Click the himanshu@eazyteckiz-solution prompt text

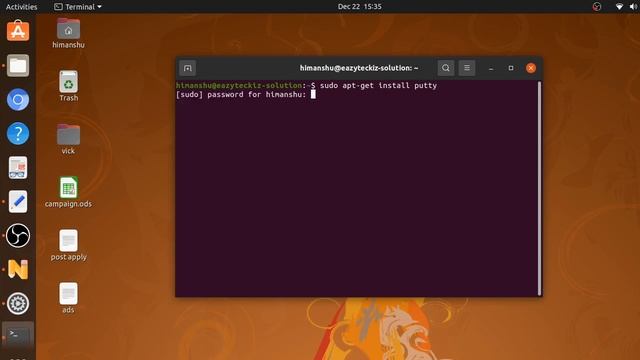(x=239, y=85)
